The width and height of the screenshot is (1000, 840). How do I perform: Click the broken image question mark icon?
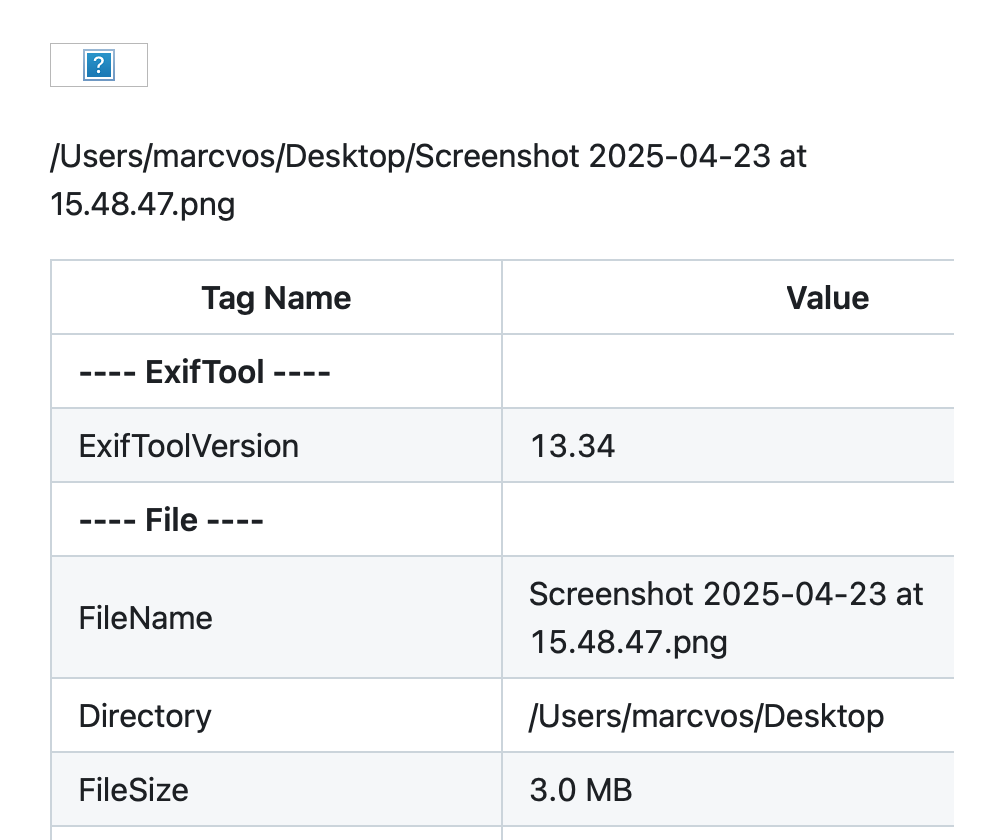98,66
